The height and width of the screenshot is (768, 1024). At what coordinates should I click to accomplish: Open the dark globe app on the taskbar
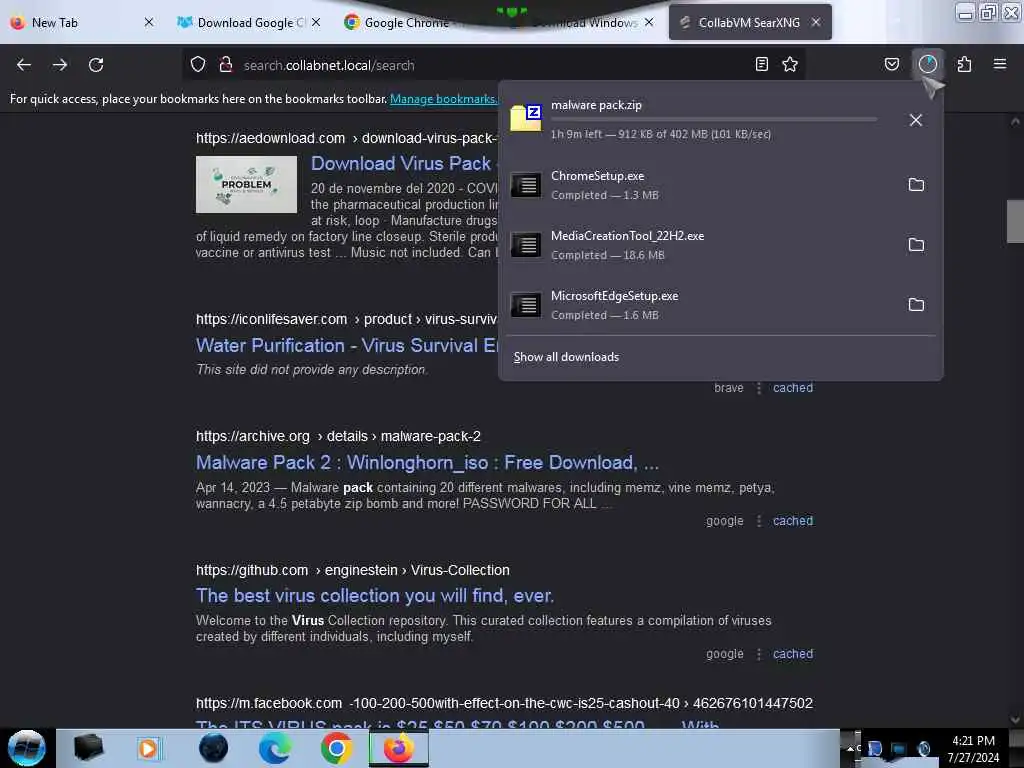[x=213, y=748]
